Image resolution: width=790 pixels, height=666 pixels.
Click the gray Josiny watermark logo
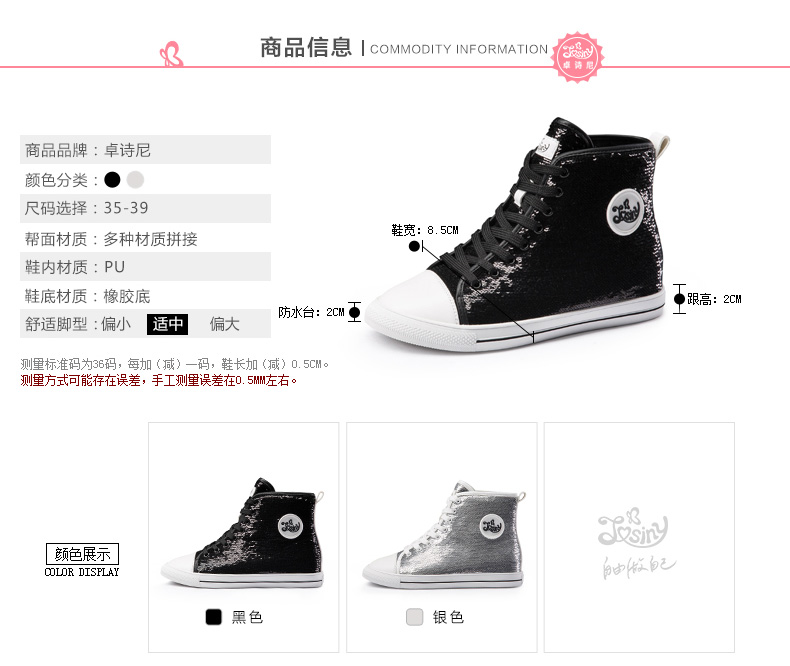point(637,544)
